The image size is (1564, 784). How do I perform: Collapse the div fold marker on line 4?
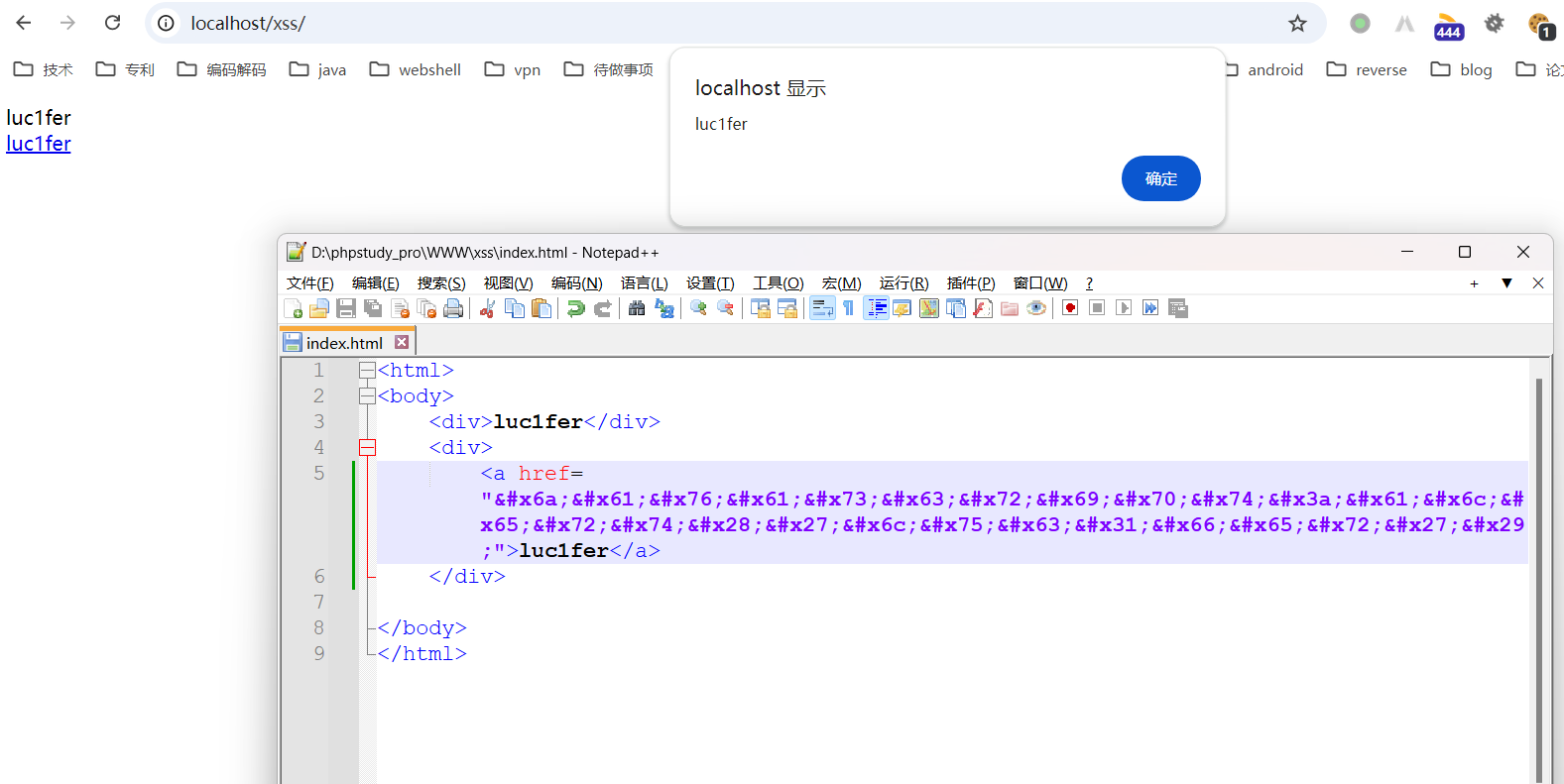tap(367, 448)
